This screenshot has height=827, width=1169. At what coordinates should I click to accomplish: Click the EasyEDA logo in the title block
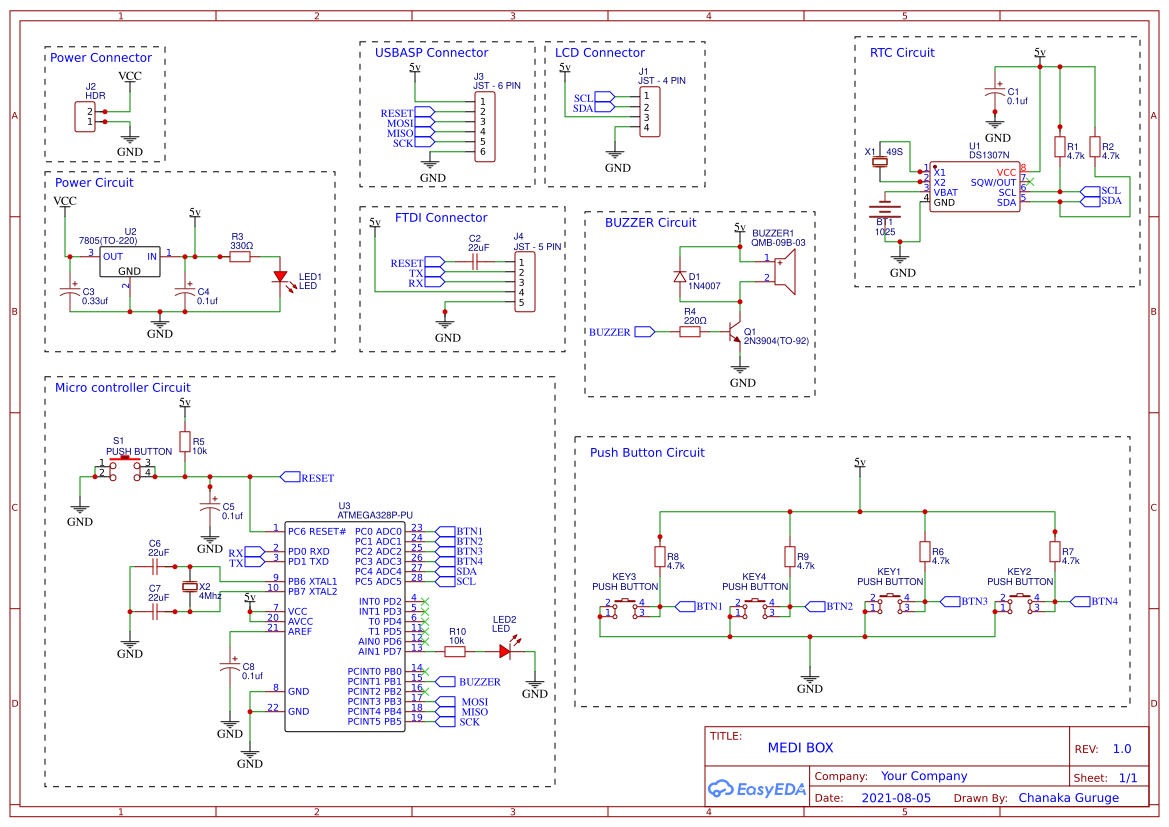pos(757,789)
